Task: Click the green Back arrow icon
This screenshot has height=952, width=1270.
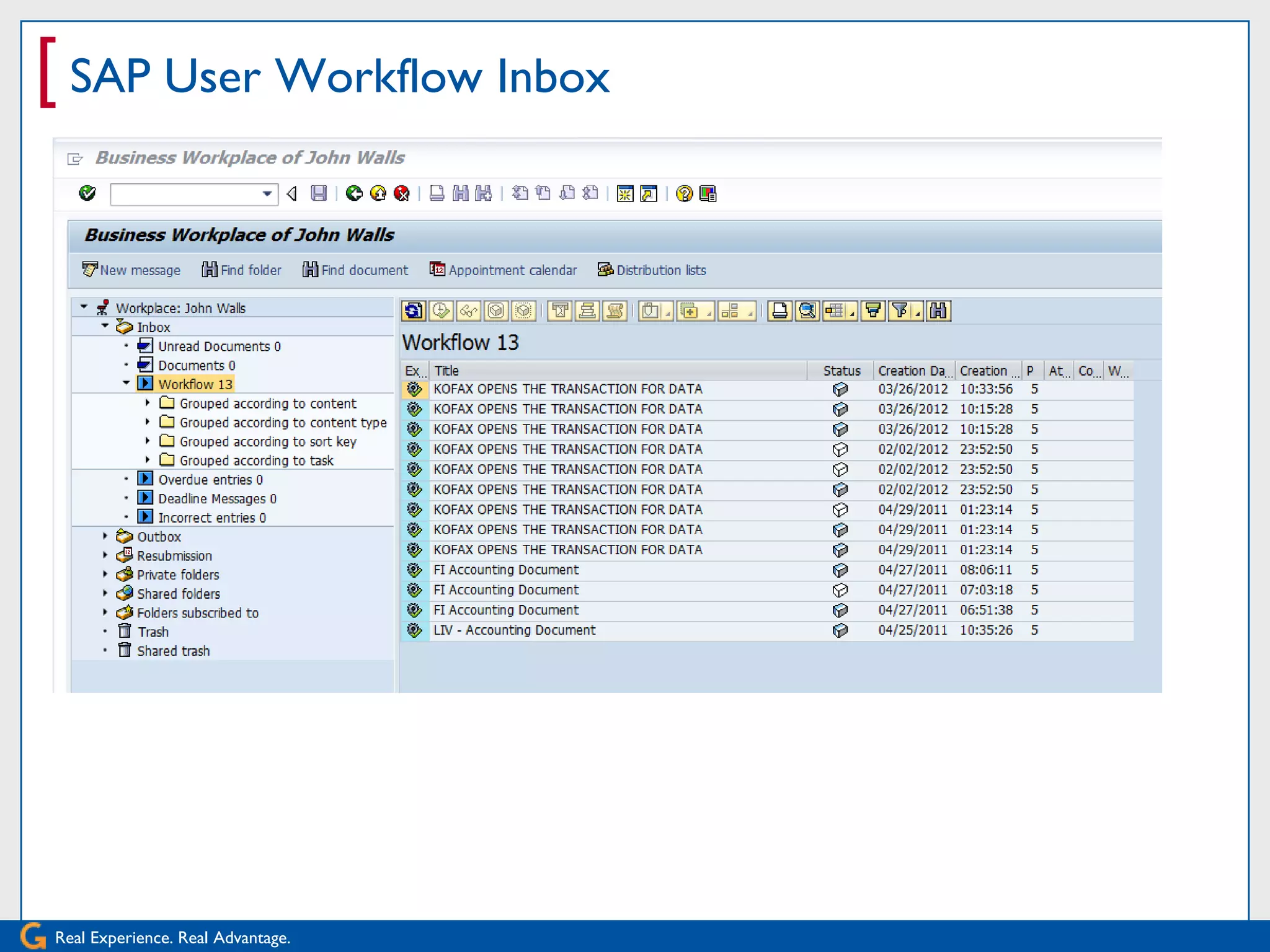Action: pos(354,193)
